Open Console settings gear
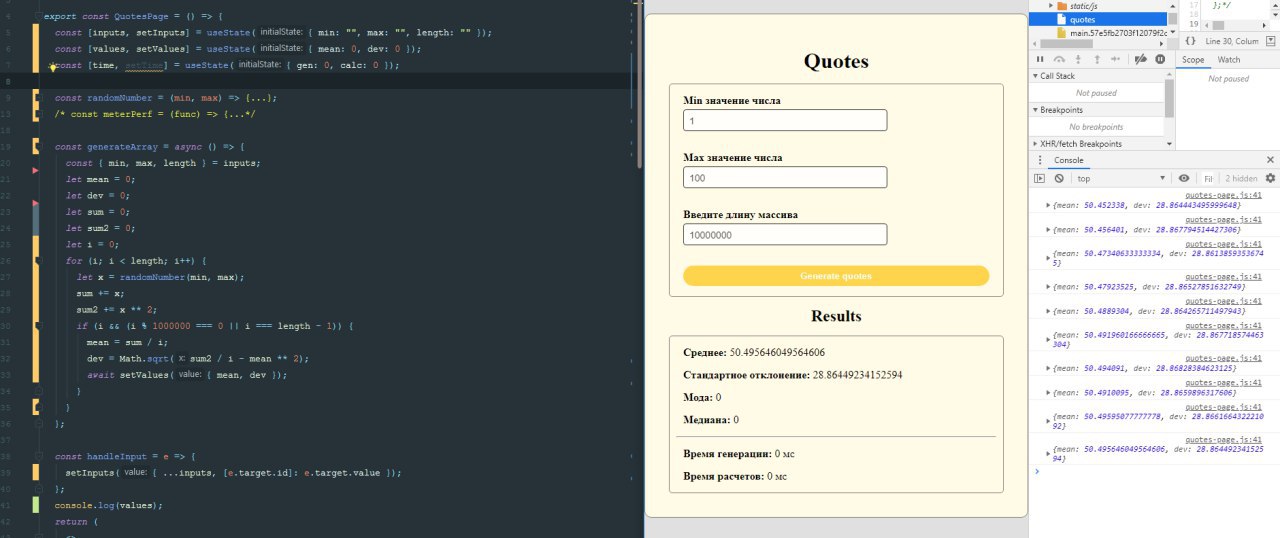The width and height of the screenshot is (1280, 538). pos(1270,178)
